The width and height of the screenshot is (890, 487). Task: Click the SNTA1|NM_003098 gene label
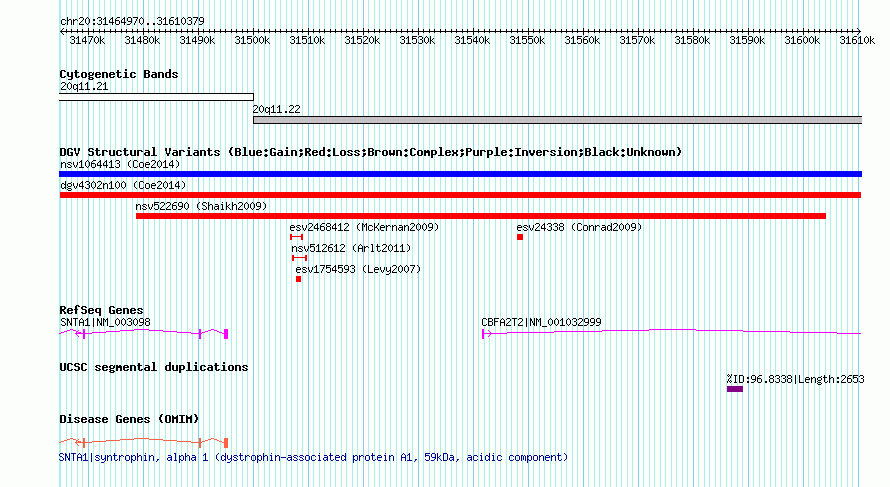105,322
